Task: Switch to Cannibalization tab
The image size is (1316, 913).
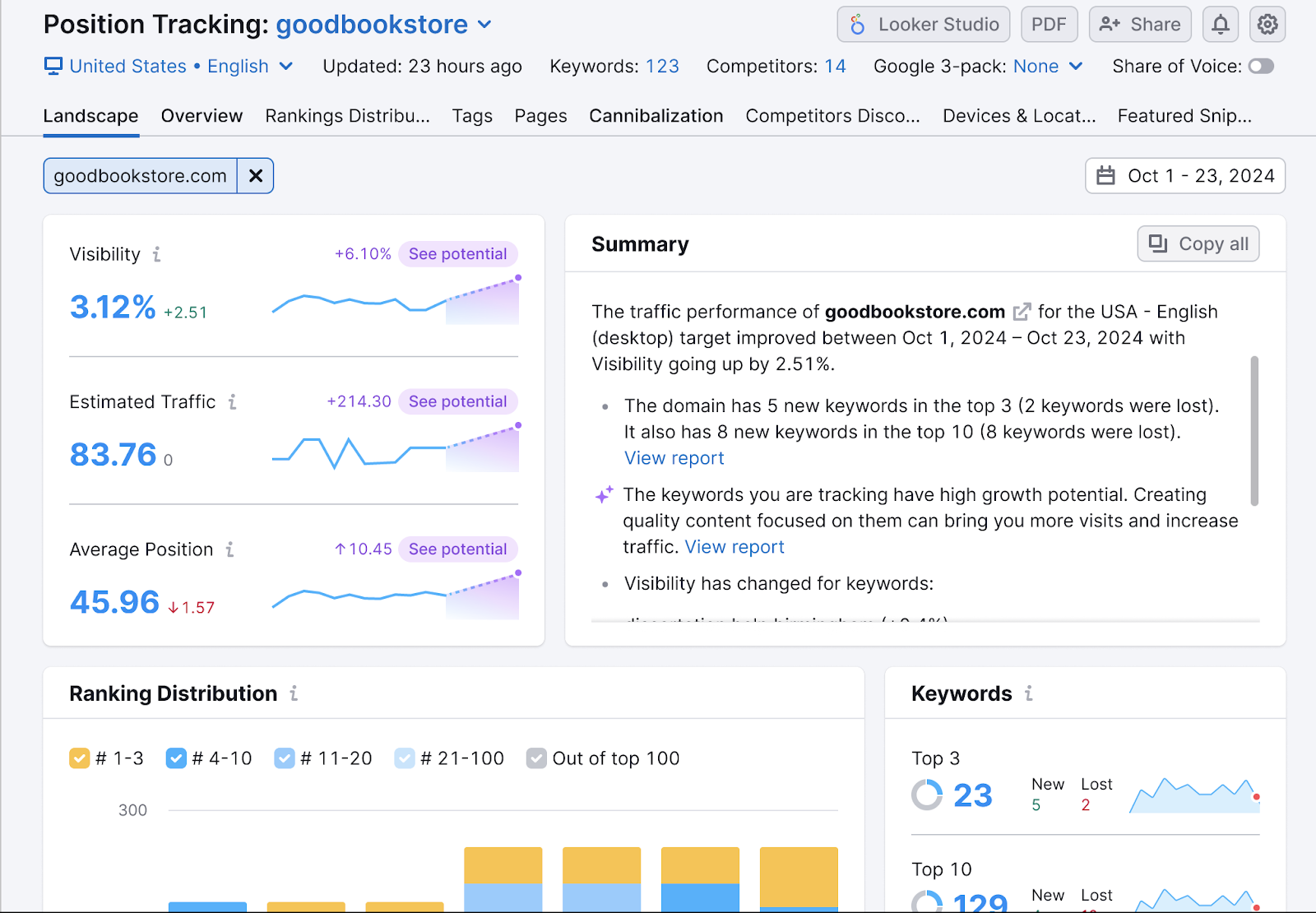Action: (x=656, y=116)
